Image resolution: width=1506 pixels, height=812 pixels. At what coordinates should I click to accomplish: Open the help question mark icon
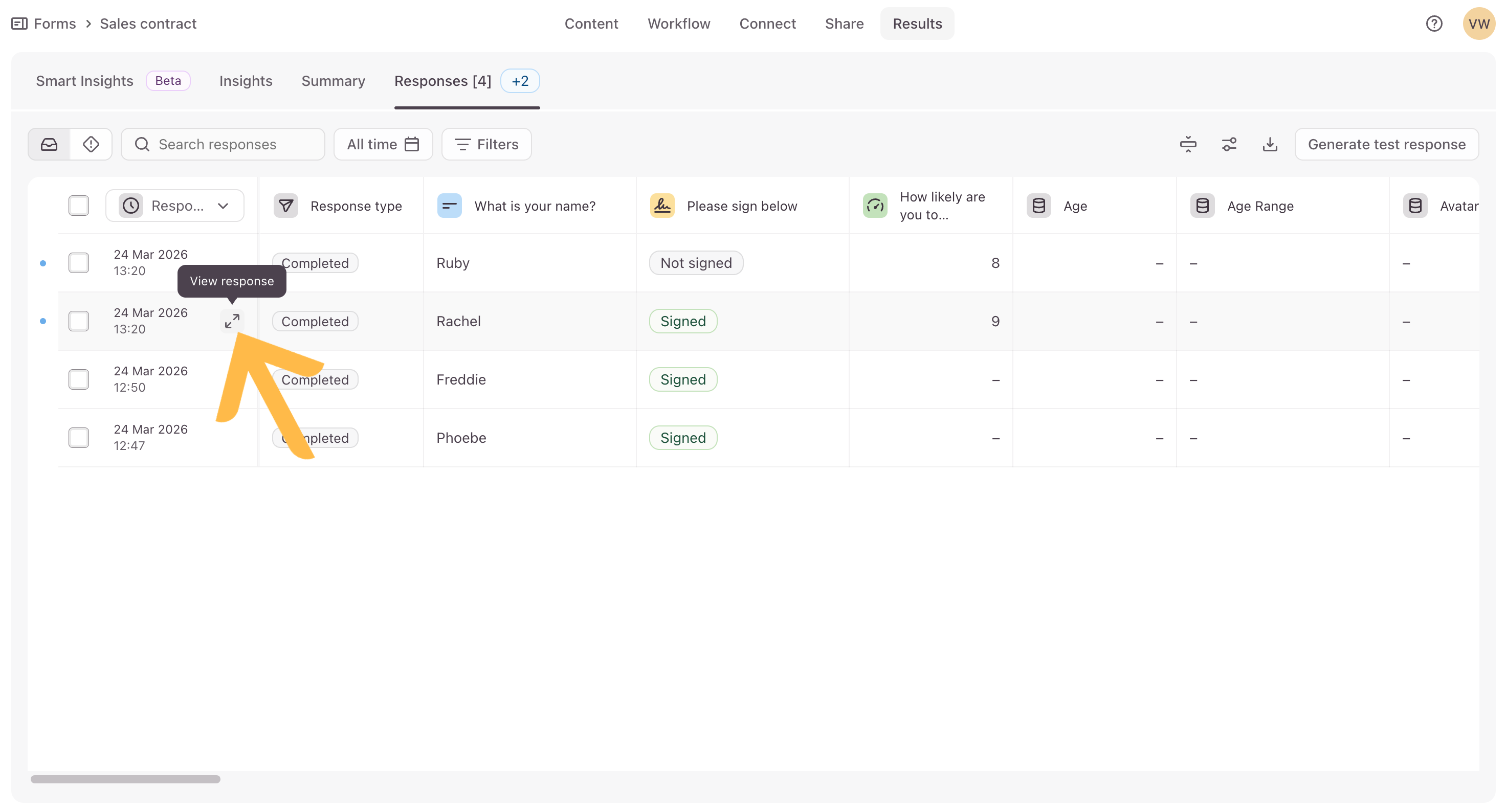[x=1433, y=24]
